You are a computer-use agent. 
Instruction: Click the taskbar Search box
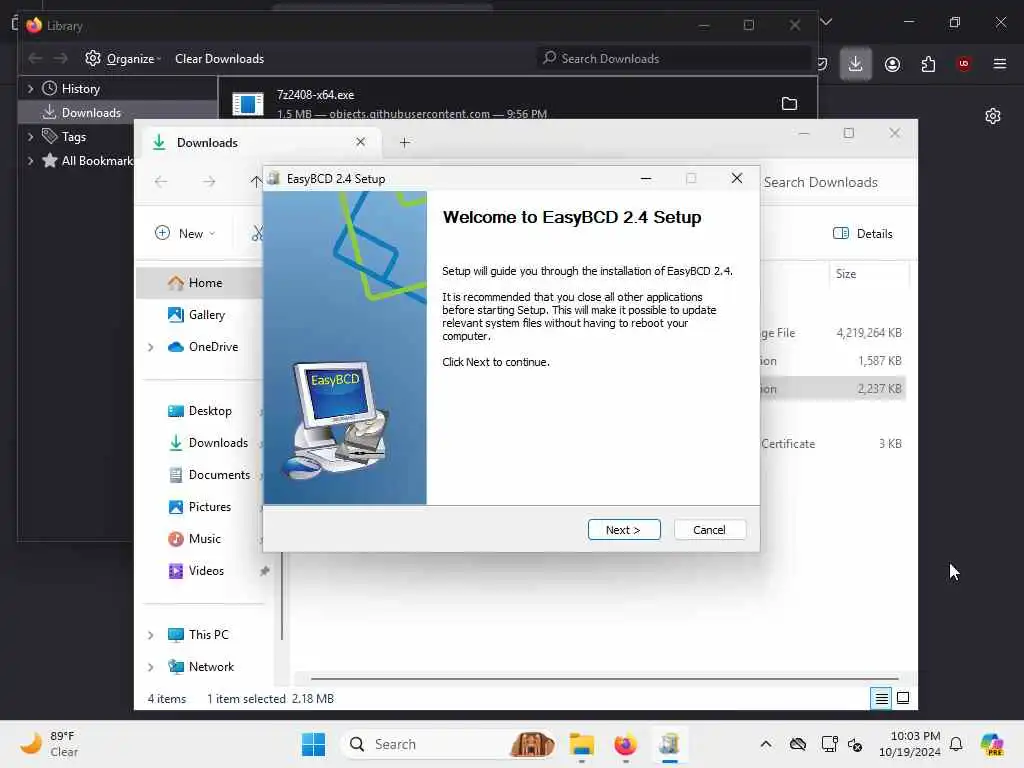(x=448, y=744)
